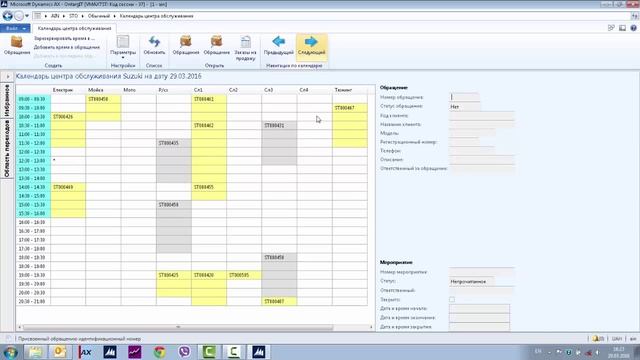Click Зарезервировать время в ... command

[x=64, y=38]
